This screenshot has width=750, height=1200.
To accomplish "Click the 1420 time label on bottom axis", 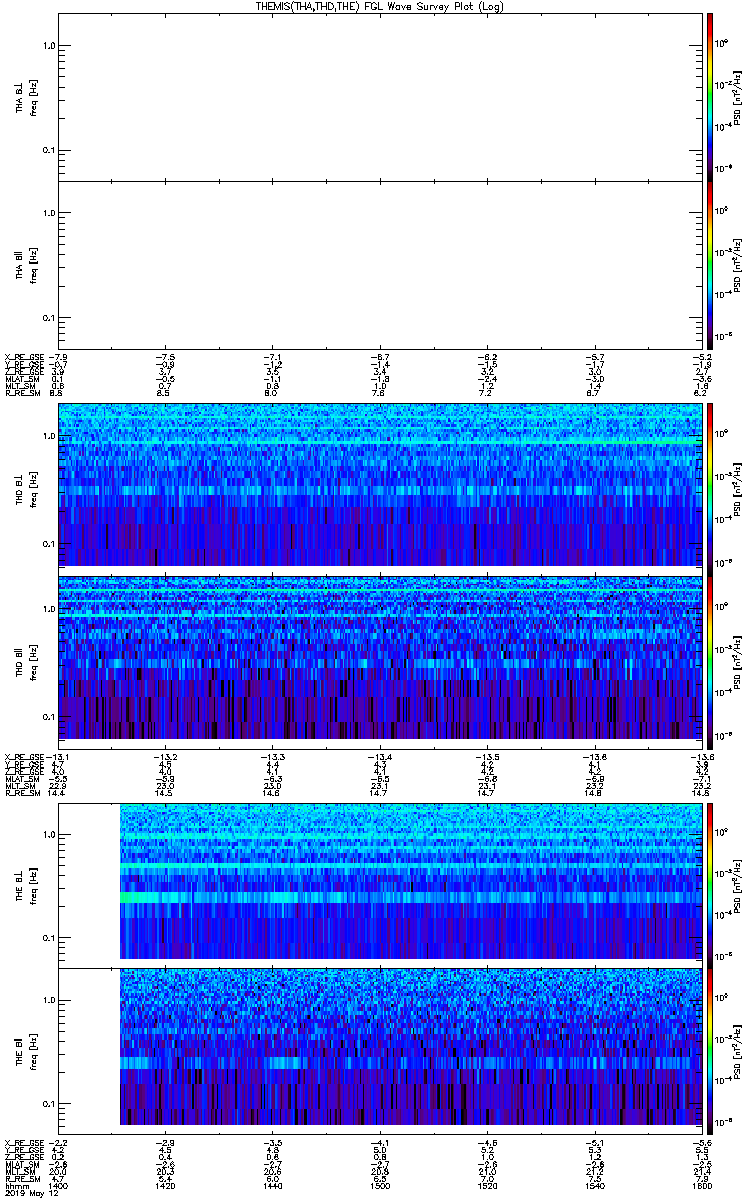I will (x=165, y=1185).
